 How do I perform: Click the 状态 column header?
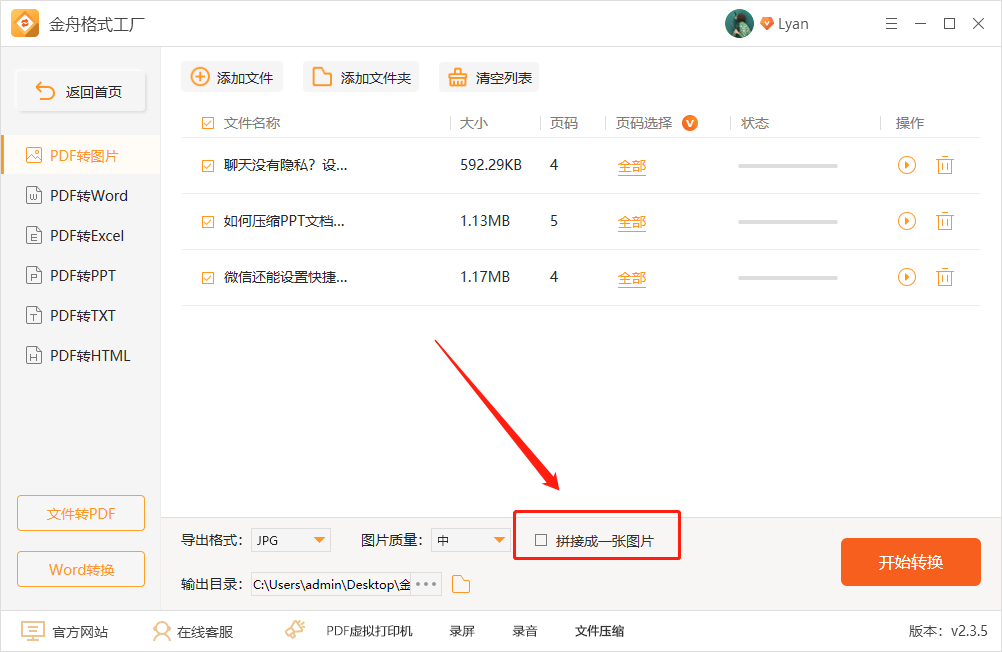tap(755, 123)
